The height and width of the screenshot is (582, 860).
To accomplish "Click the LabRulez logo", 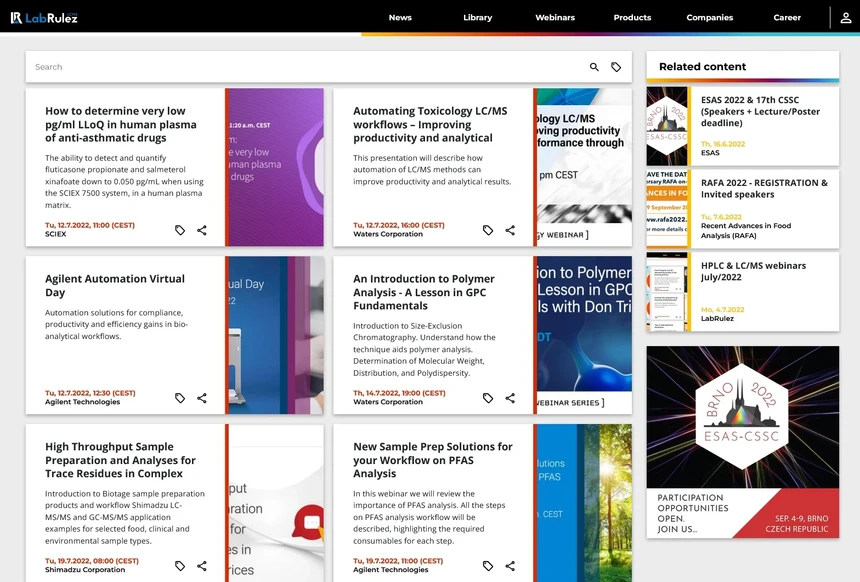I will point(44,18).
